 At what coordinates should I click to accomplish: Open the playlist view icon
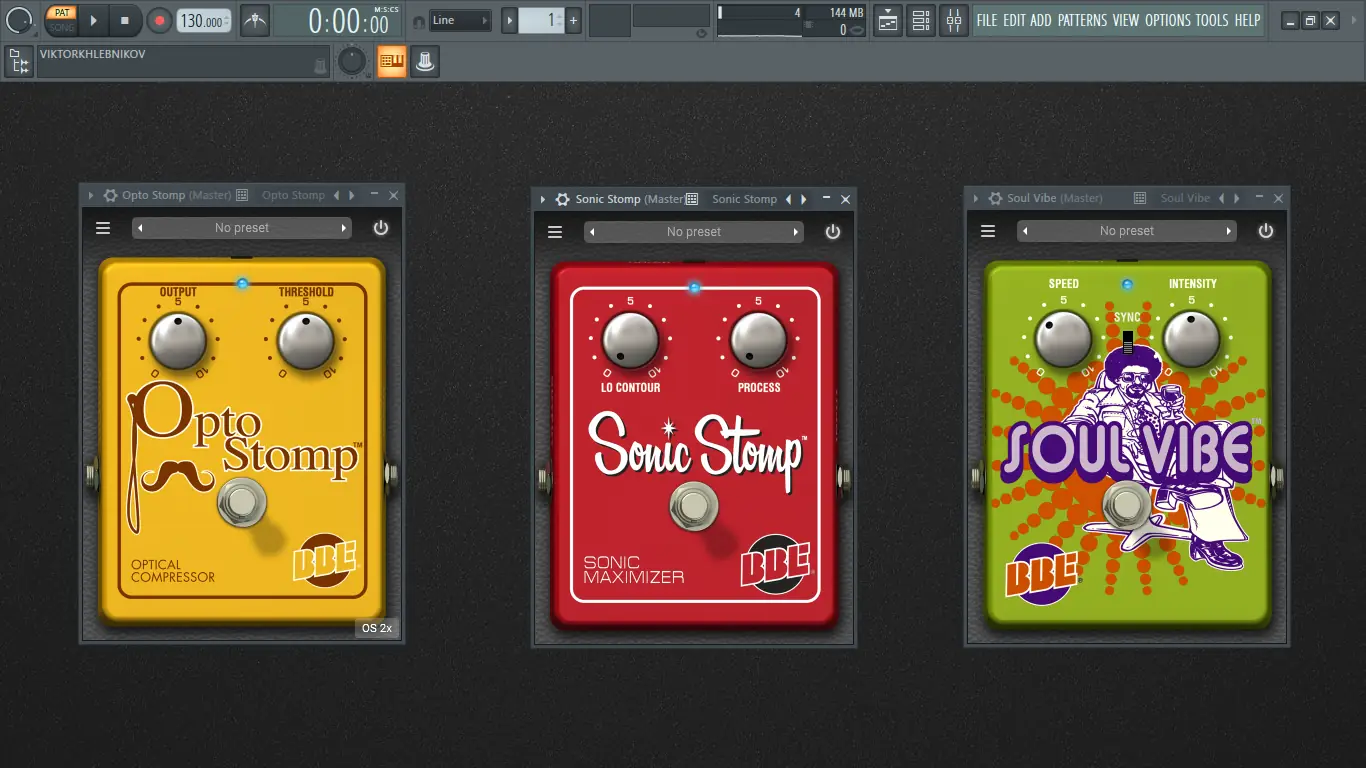[x=888, y=20]
